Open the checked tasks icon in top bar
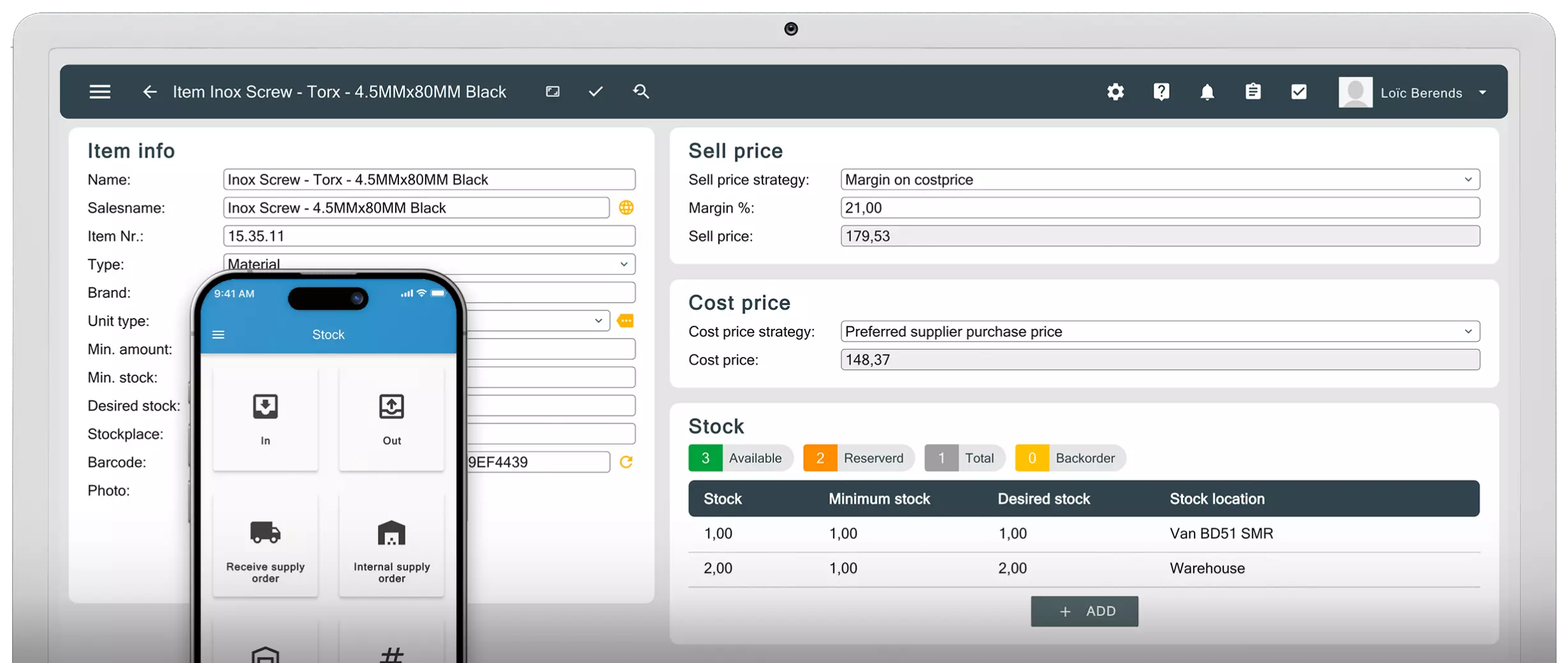This screenshot has height=663, width=1568. pos(1299,92)
